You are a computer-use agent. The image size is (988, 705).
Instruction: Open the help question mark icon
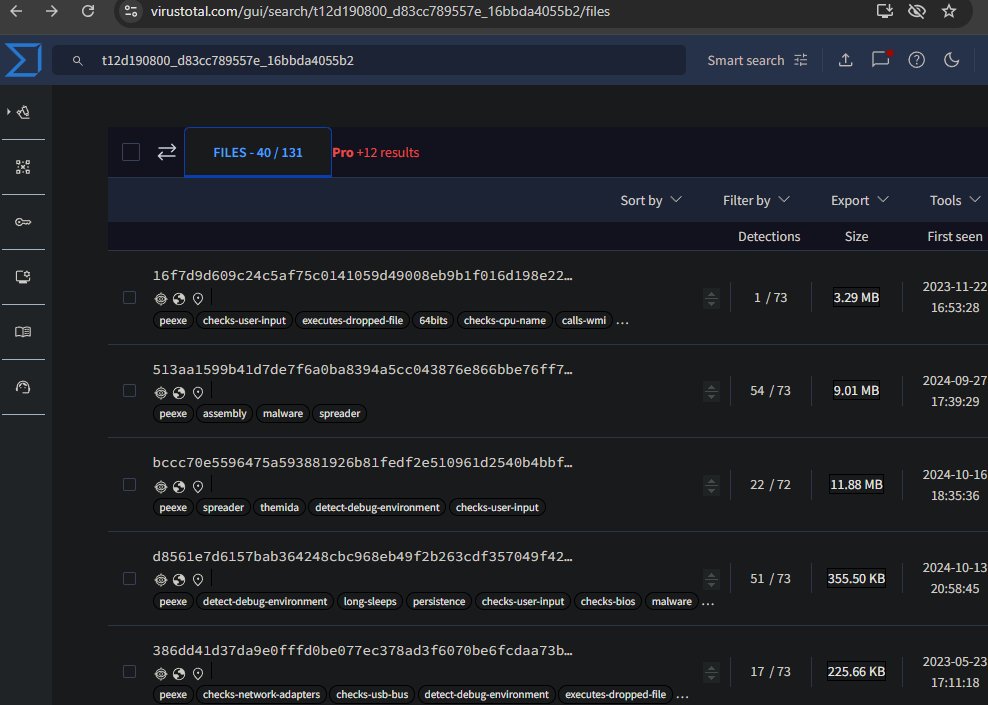tap(916, 60)
